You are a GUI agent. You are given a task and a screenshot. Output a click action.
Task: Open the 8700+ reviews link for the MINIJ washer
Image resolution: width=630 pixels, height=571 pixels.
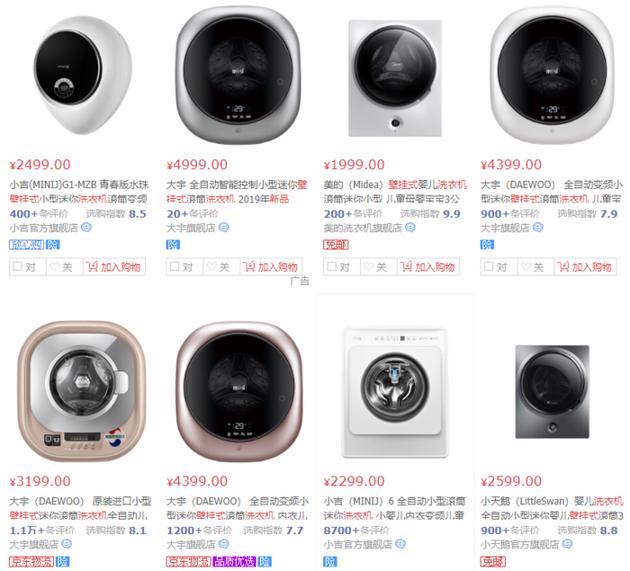point(356,530)
